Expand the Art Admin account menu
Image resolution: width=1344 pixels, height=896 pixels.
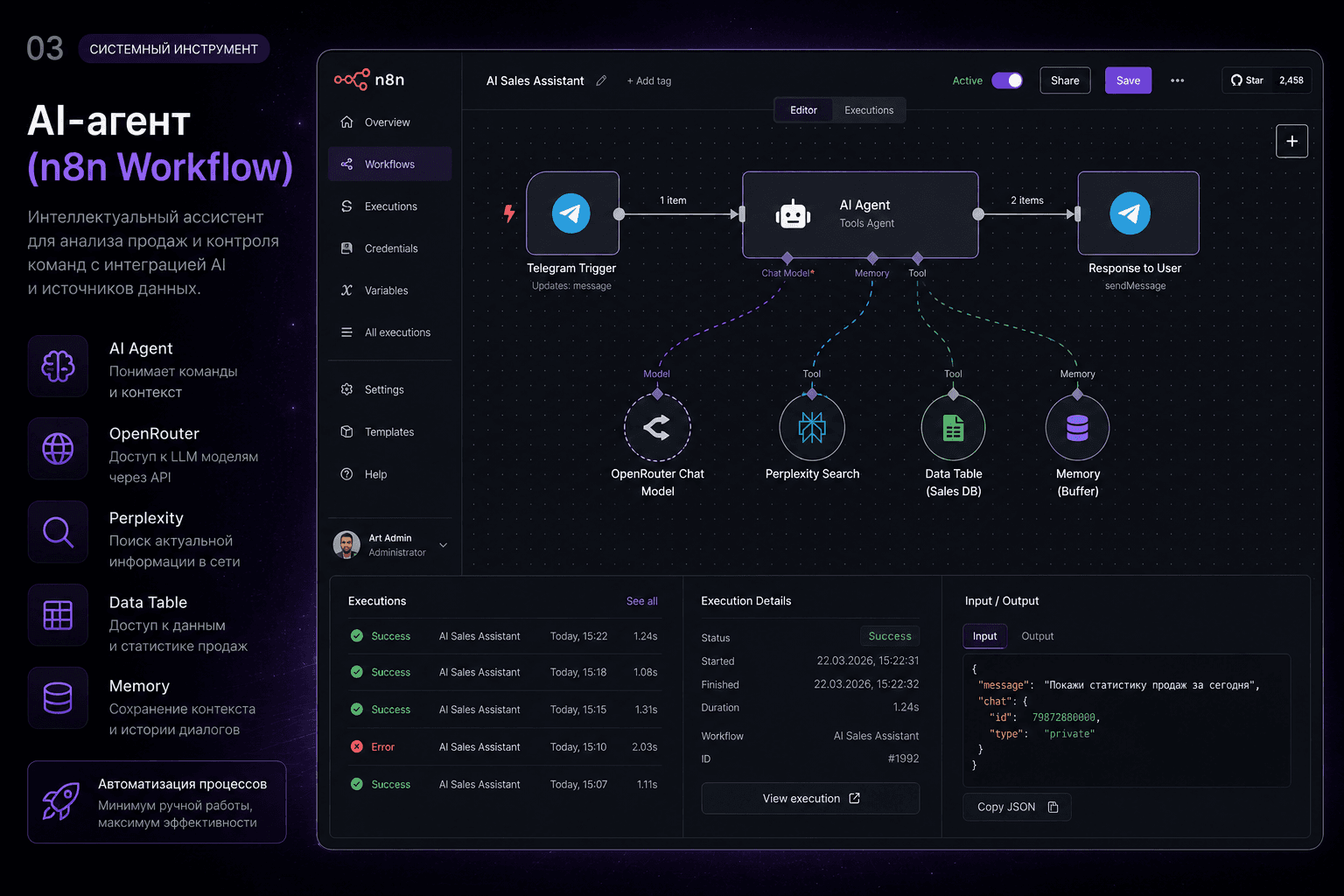coord(443,545)
